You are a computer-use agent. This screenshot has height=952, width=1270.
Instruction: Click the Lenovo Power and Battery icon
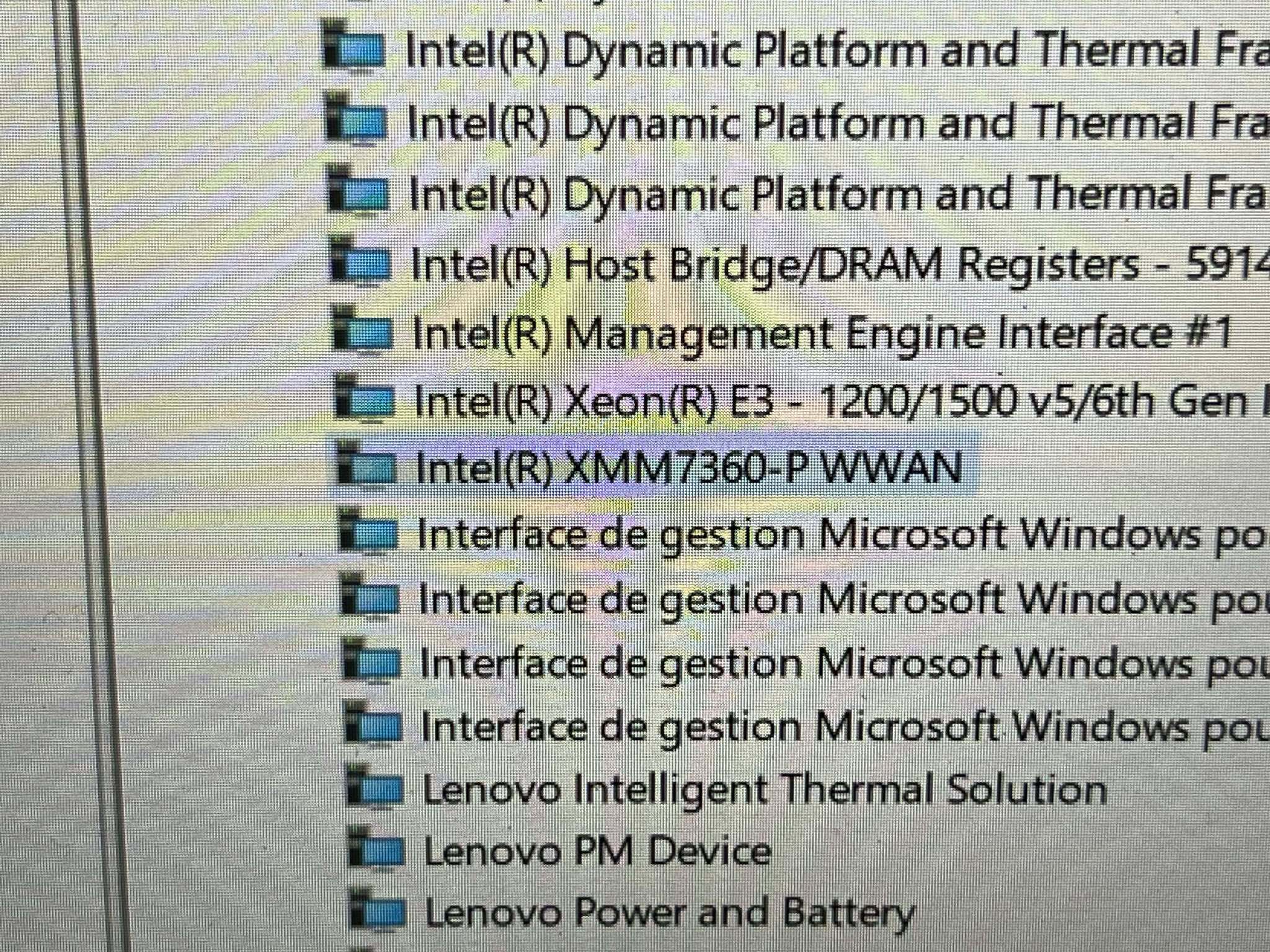376,910
